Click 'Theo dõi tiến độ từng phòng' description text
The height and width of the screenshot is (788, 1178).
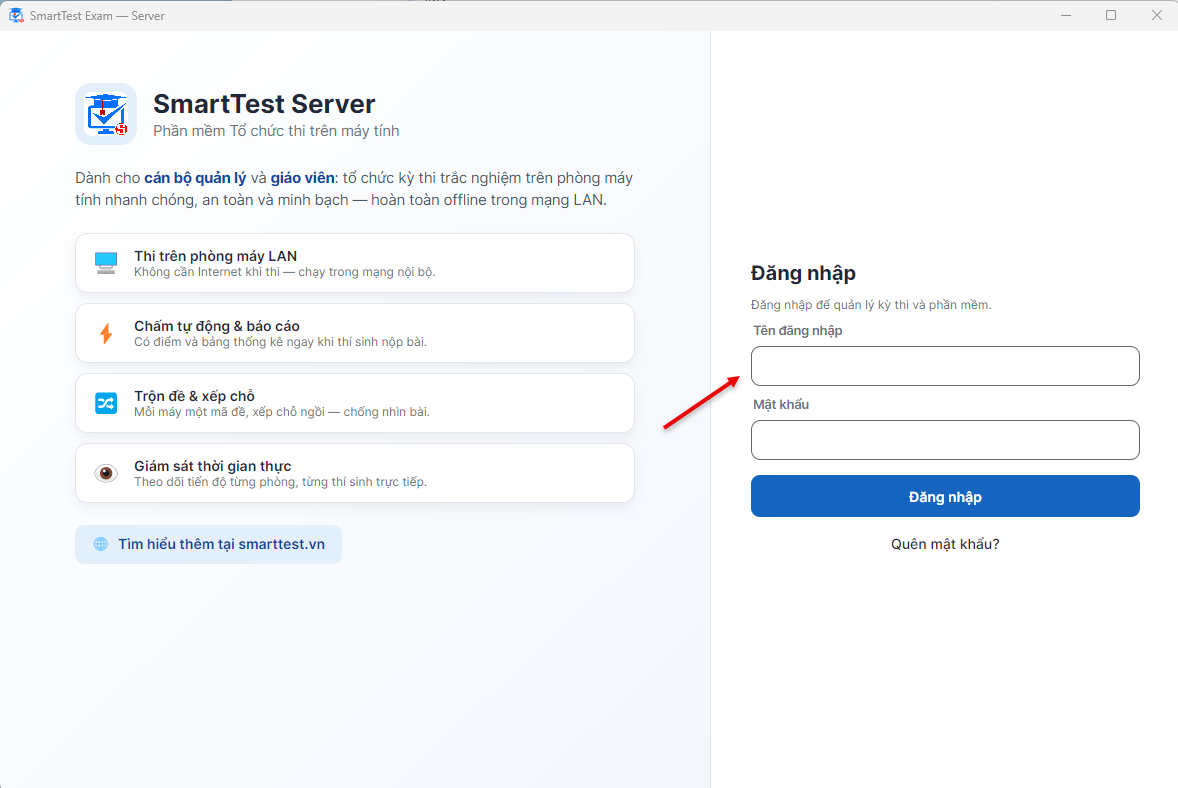(280, 482)
